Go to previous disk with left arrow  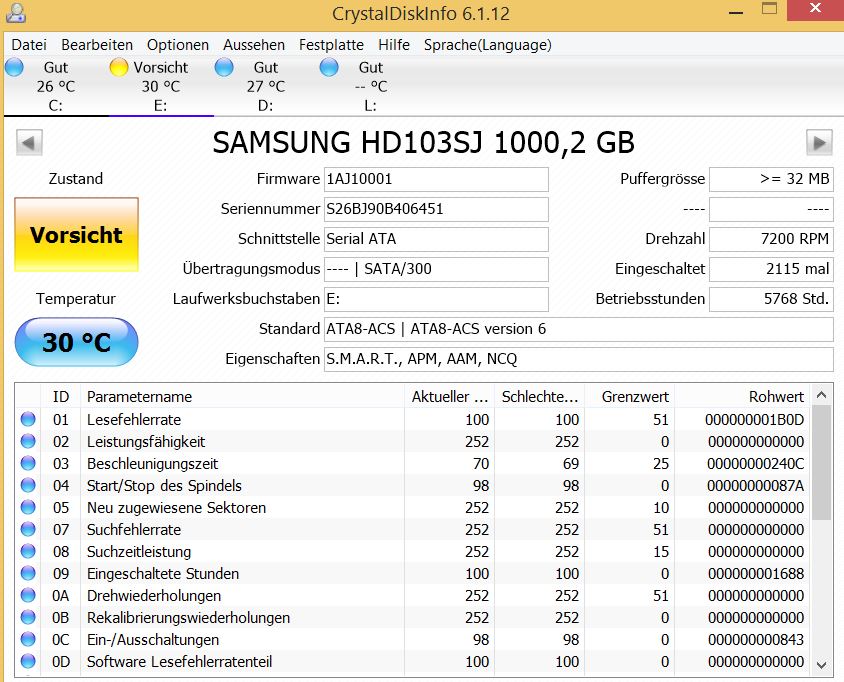29,143
